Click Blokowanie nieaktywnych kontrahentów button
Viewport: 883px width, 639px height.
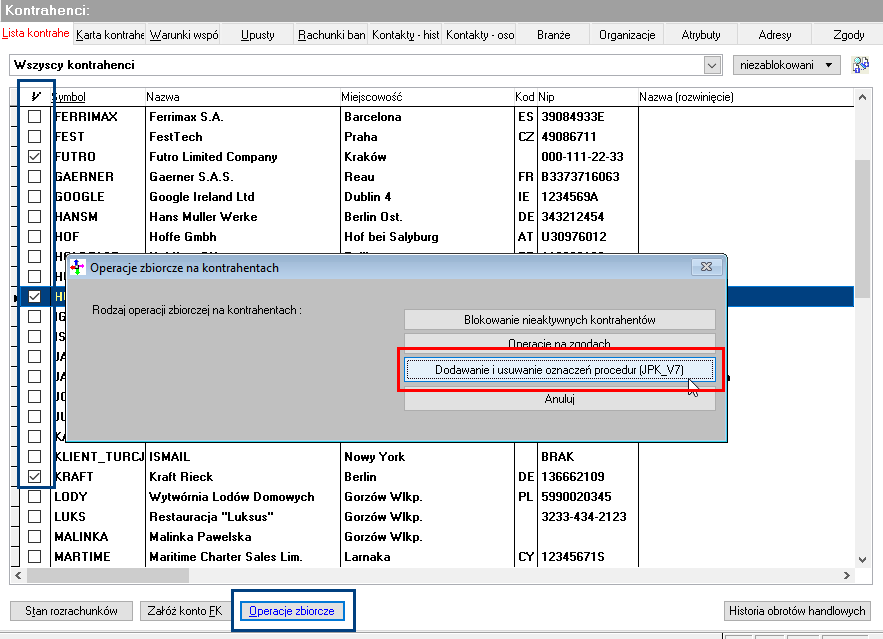tap(560, 320)
